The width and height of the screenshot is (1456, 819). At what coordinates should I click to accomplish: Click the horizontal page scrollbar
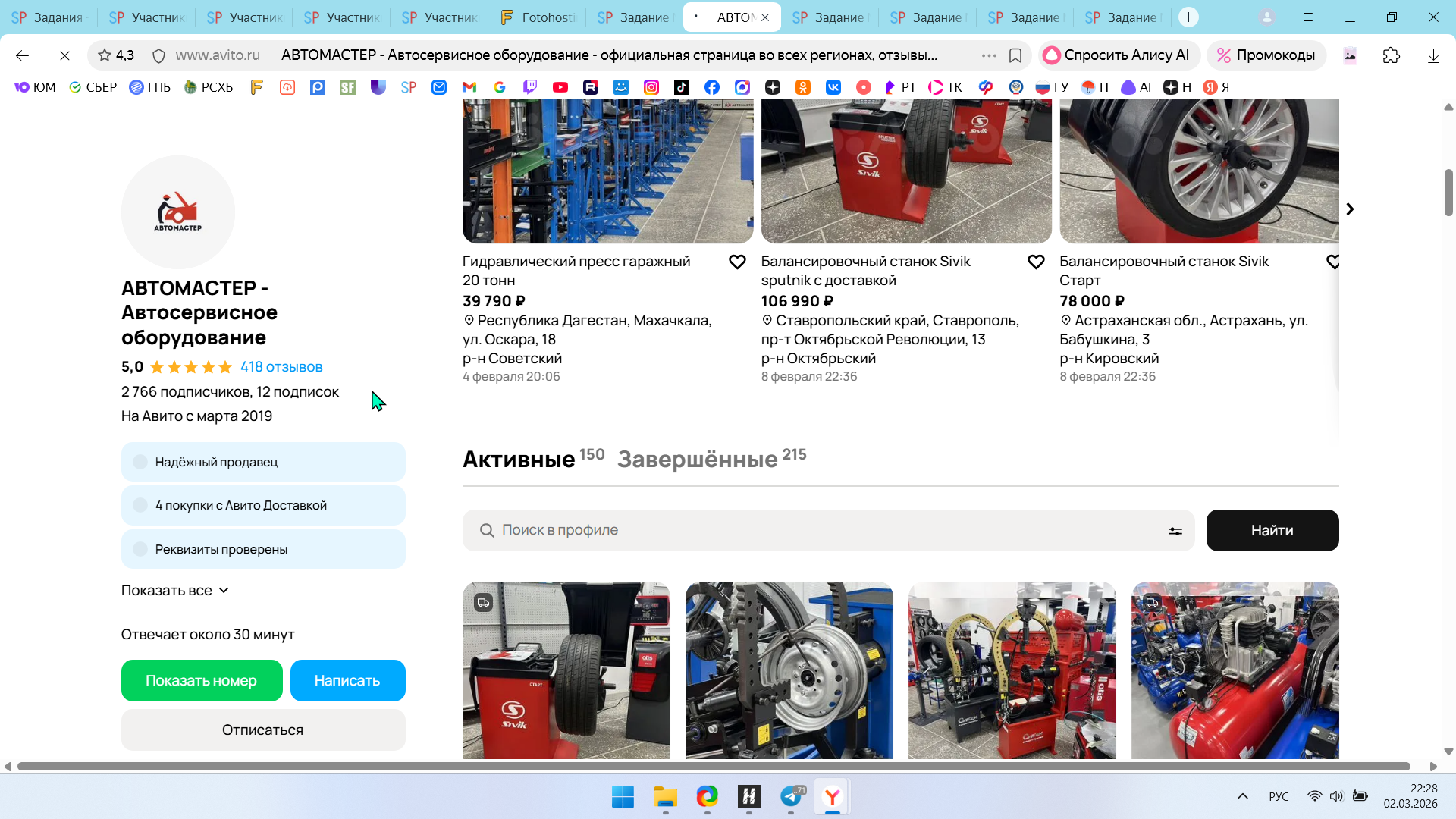(713, 767)
